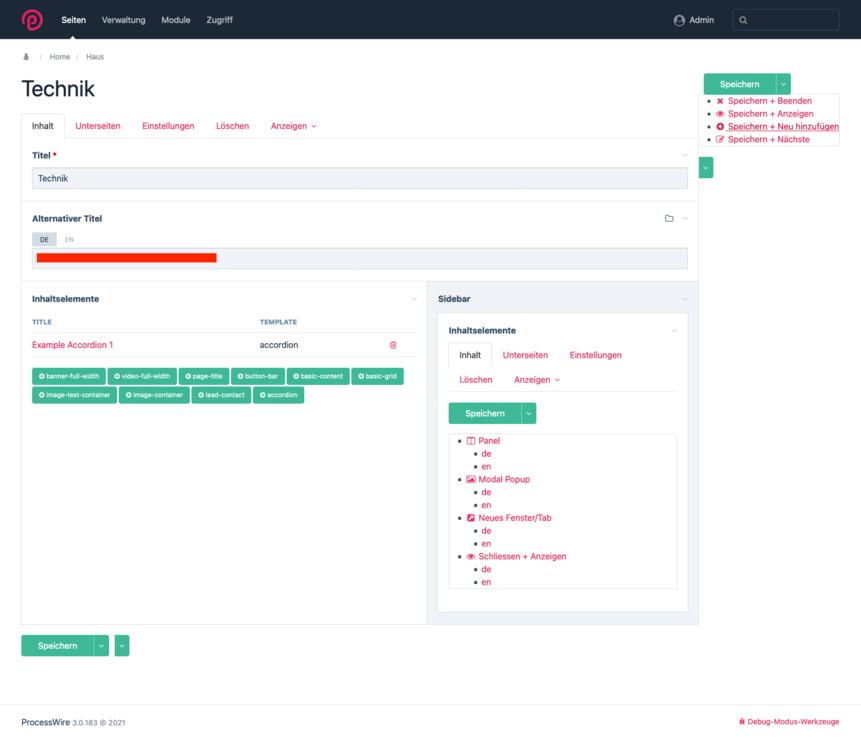861x750 pixels.
Task: Click into the Titel input field
Action: (359, 179)
